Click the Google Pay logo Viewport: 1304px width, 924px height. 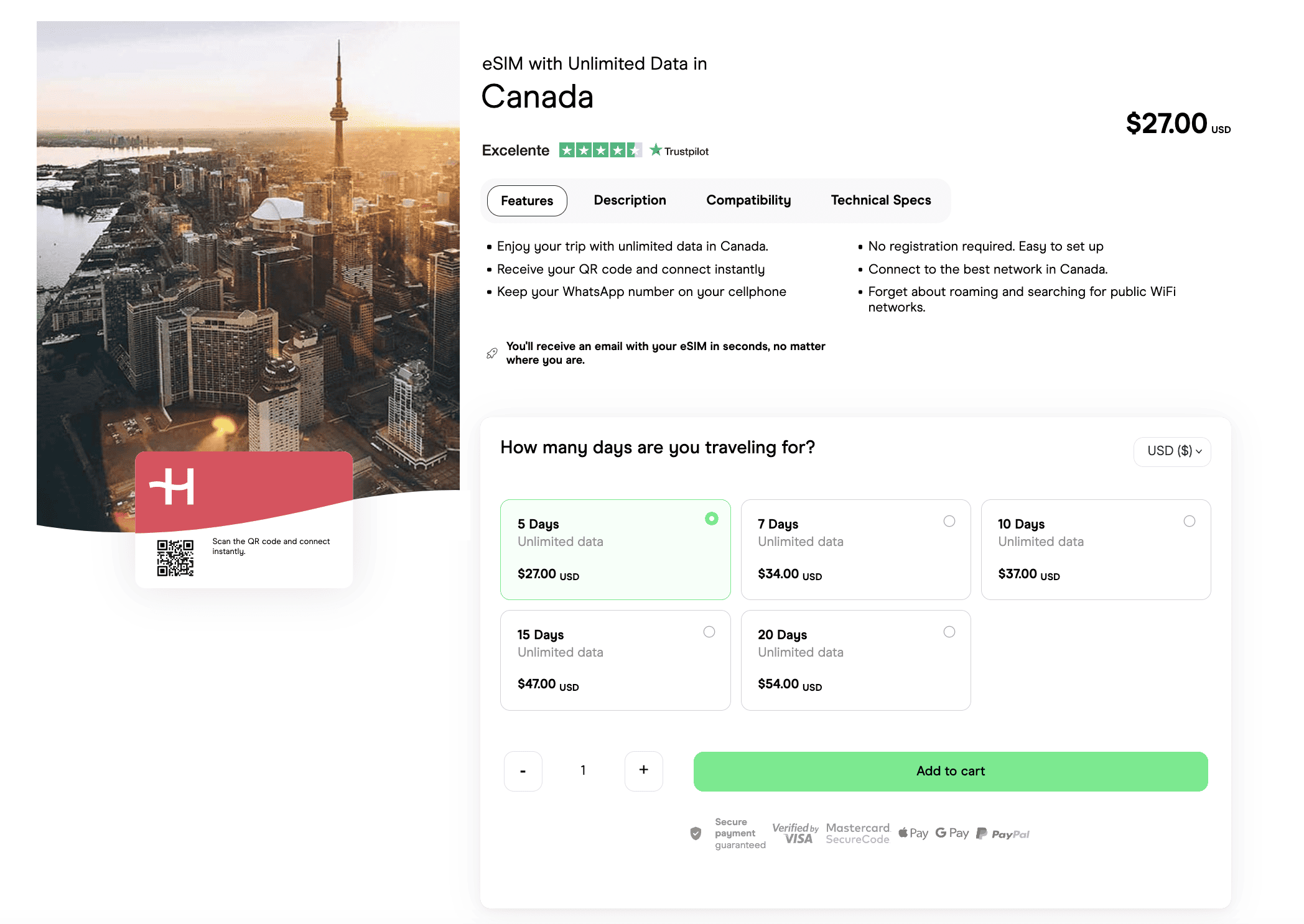tap(952, 833)
